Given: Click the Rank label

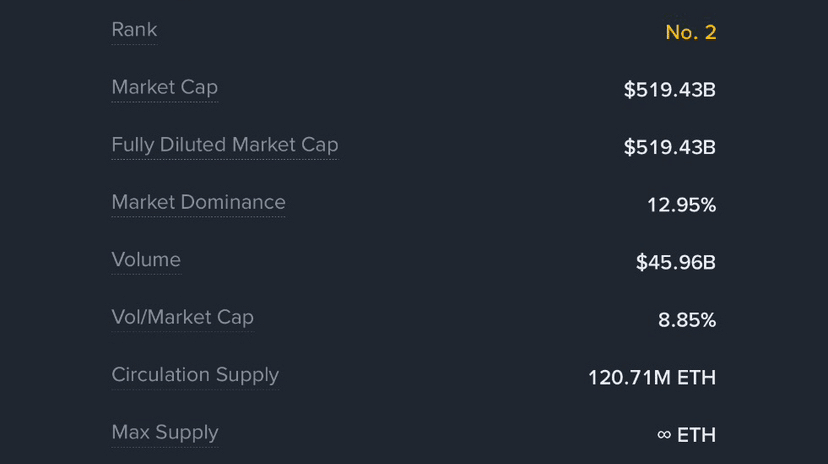Looking at the screenshot, I should click(134, 30).
